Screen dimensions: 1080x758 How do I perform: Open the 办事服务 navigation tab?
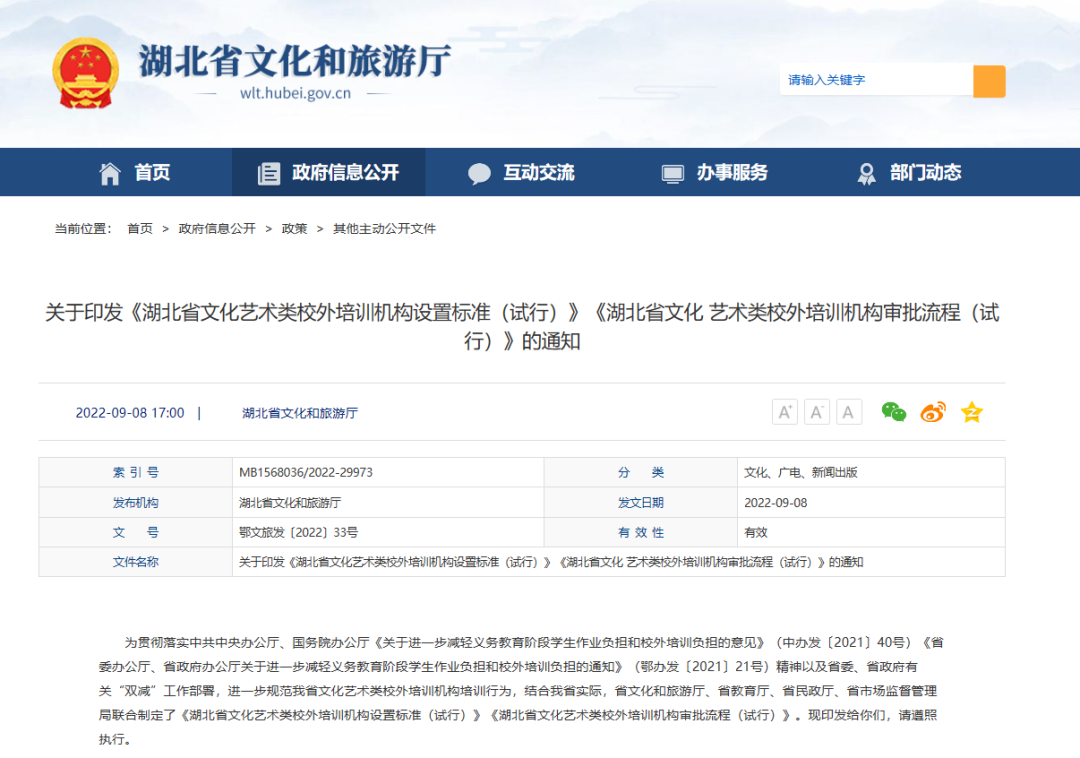pyautogui.click(x=714, y=173)
